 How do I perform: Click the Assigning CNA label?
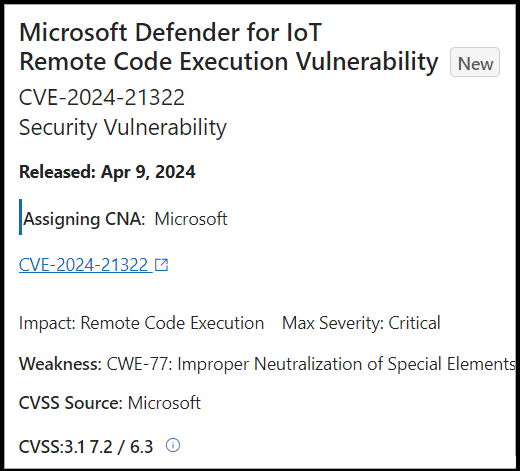pos(84,219)
